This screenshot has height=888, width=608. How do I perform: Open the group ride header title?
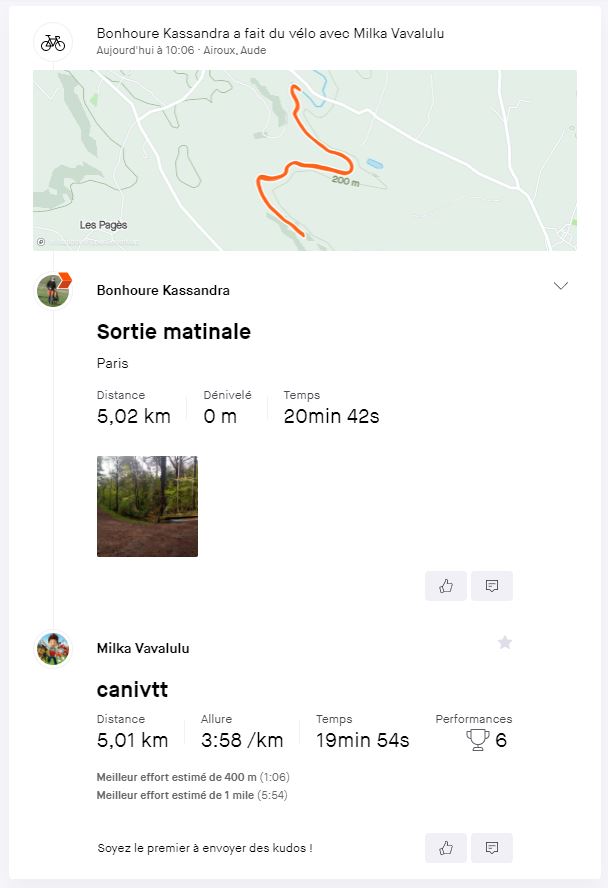click(270, 33)
